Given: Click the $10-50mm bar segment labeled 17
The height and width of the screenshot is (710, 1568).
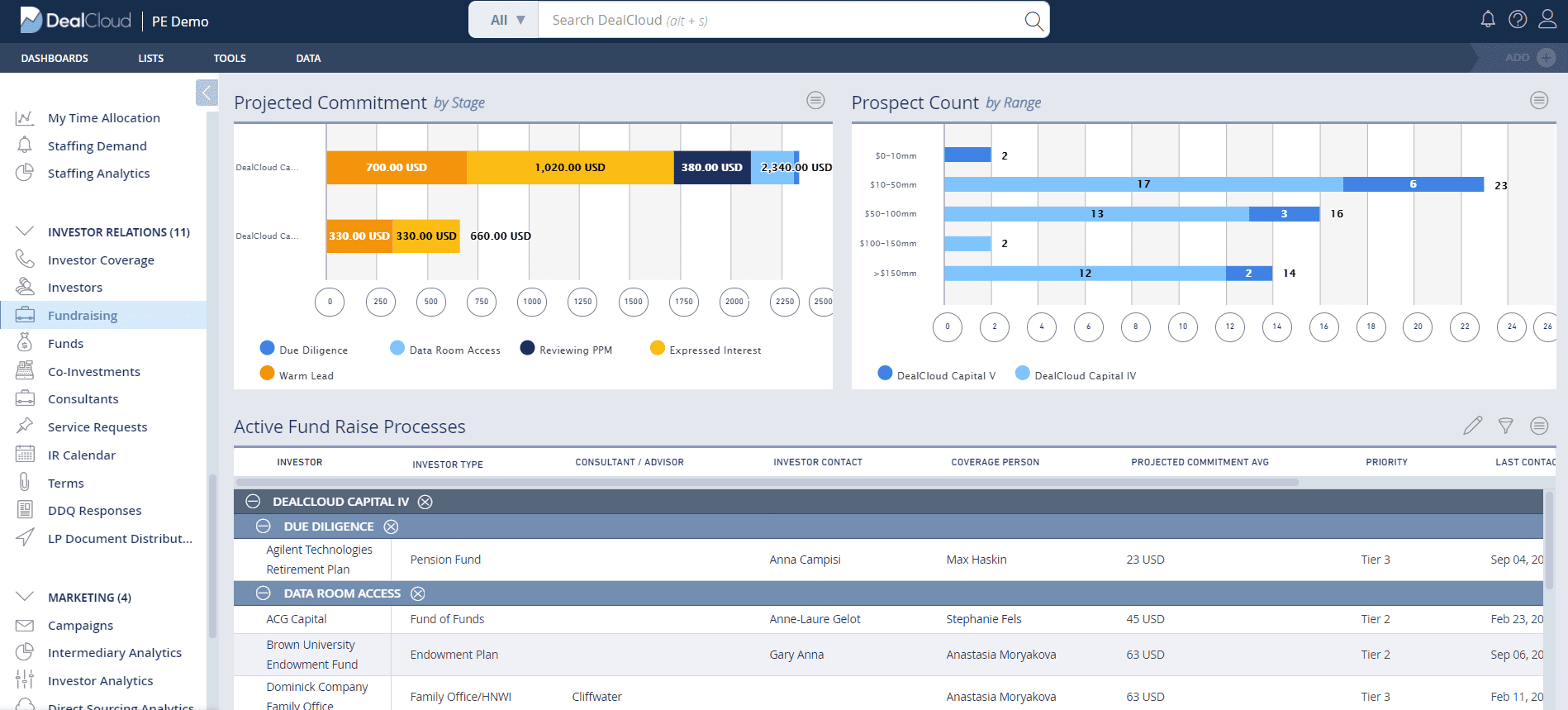Looking at the screenshot, I should click(1143, 184).
